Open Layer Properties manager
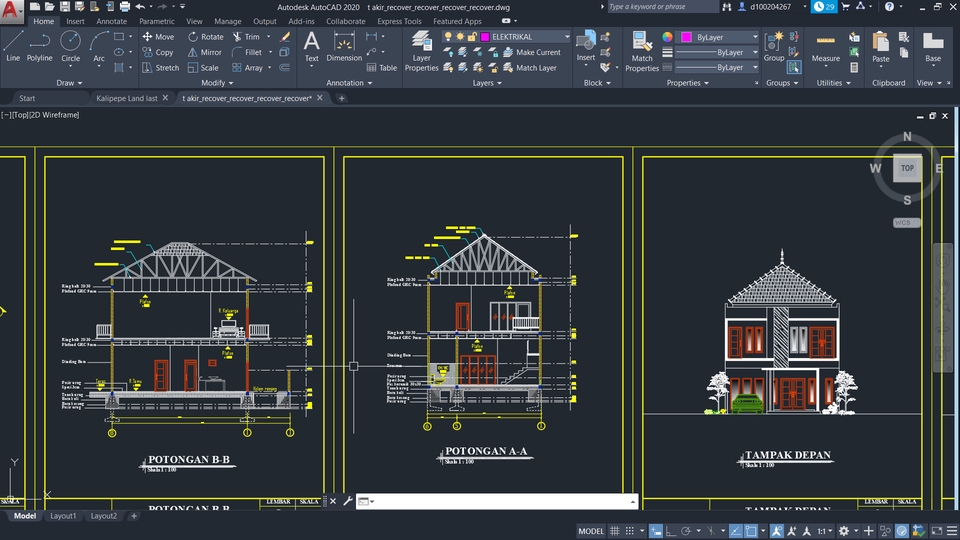Screen dimensions: 960x540 click(421, 51)
